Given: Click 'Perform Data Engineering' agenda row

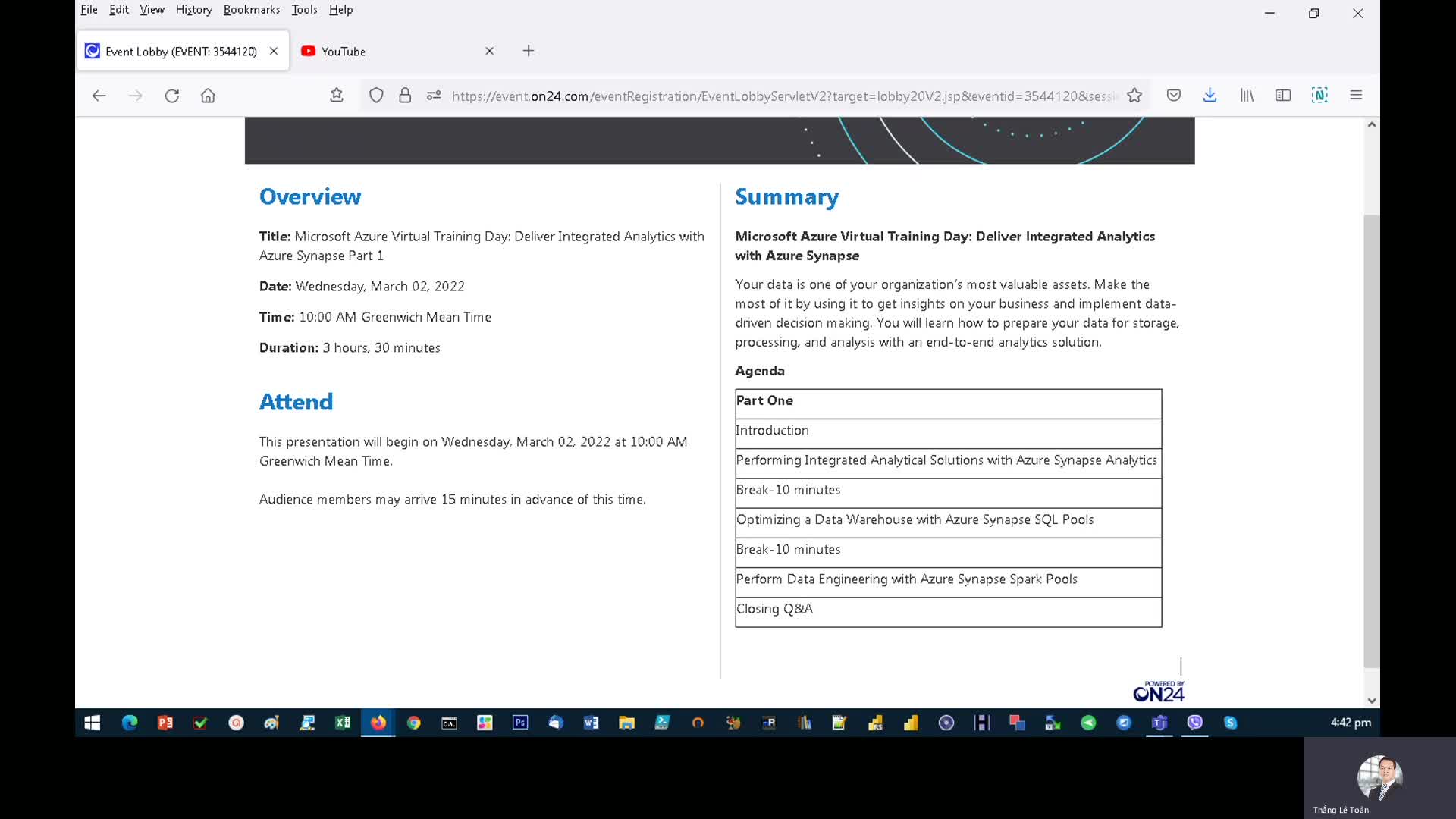Looking at the screenshot, I should coord(948,582).
